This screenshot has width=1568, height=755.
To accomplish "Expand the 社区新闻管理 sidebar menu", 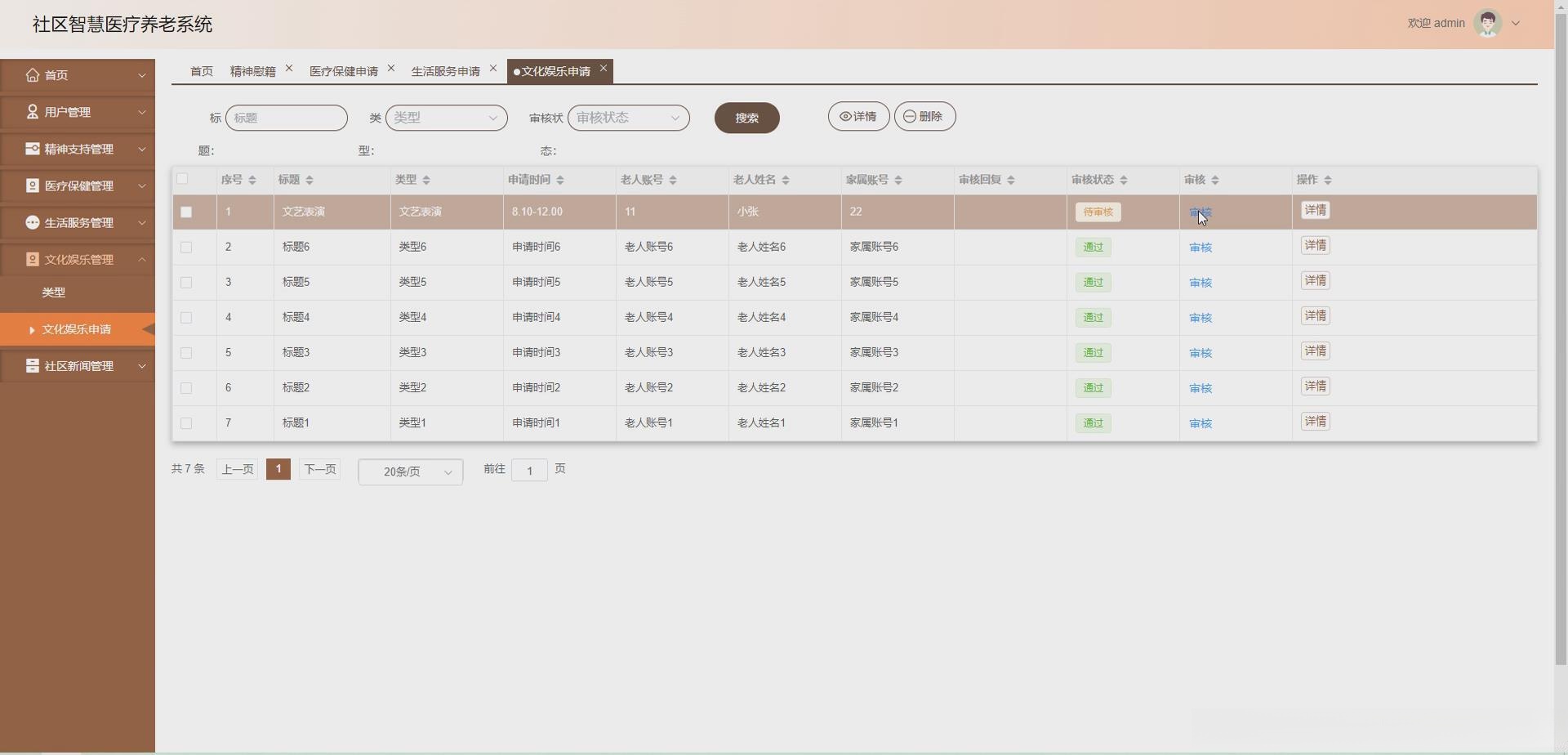I will pyautogui.click(x=142, y=366).
